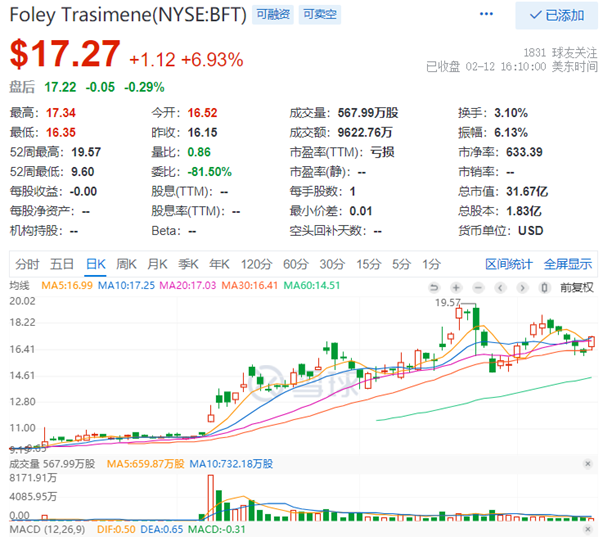
Task: Click the DIF:0.50 MACD value
Action: coord(116,530)
